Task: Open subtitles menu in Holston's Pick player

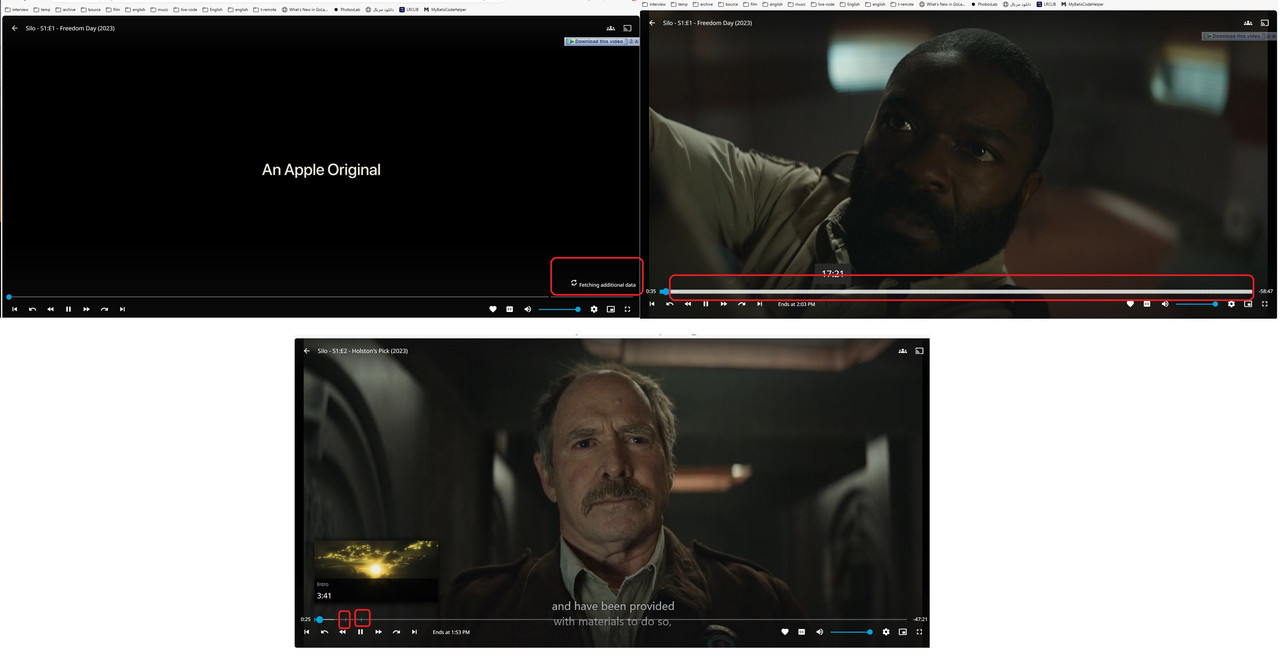Action: 802,632
